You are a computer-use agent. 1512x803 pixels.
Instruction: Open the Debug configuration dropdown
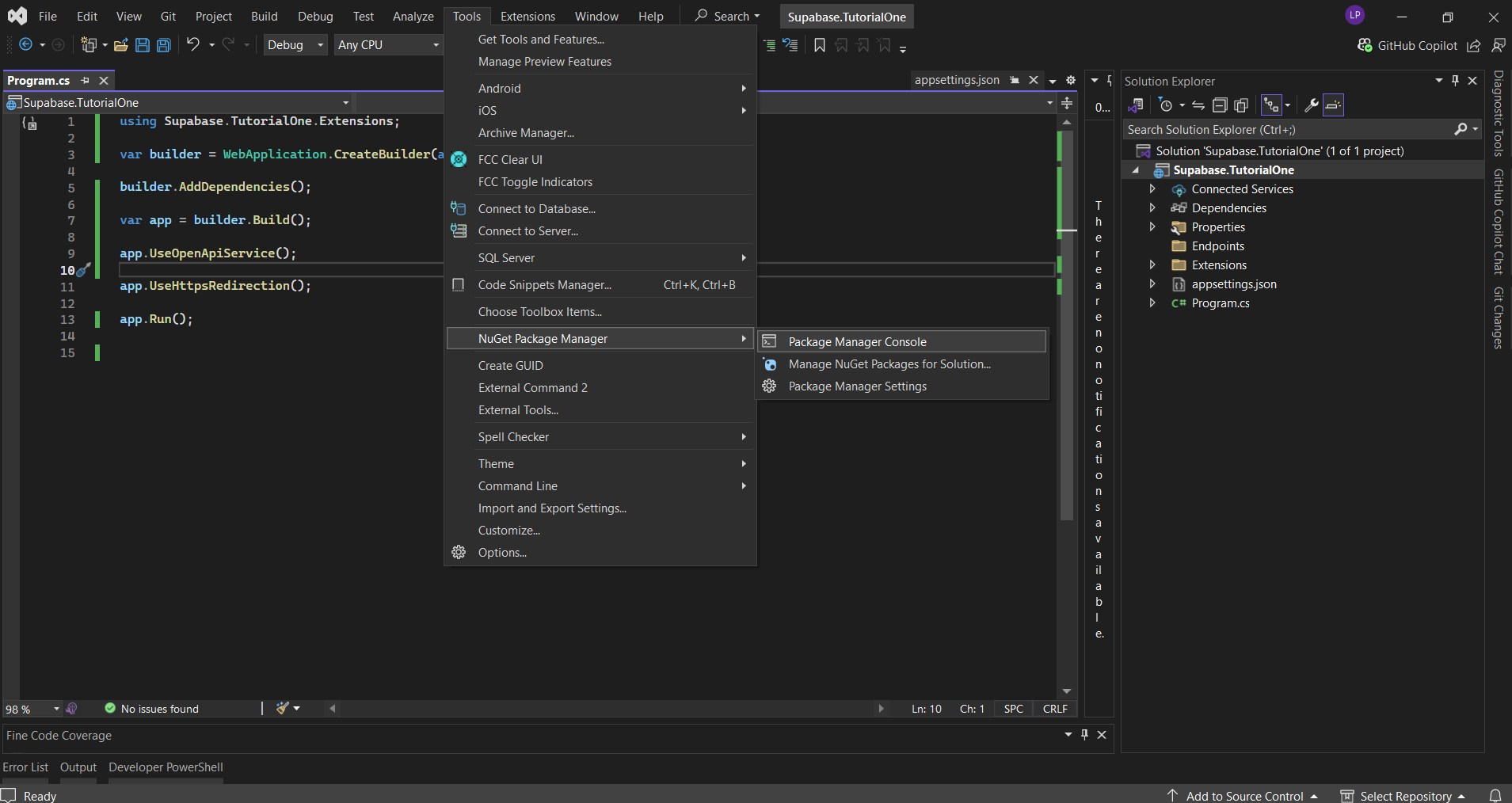click(x=295, y=45)
